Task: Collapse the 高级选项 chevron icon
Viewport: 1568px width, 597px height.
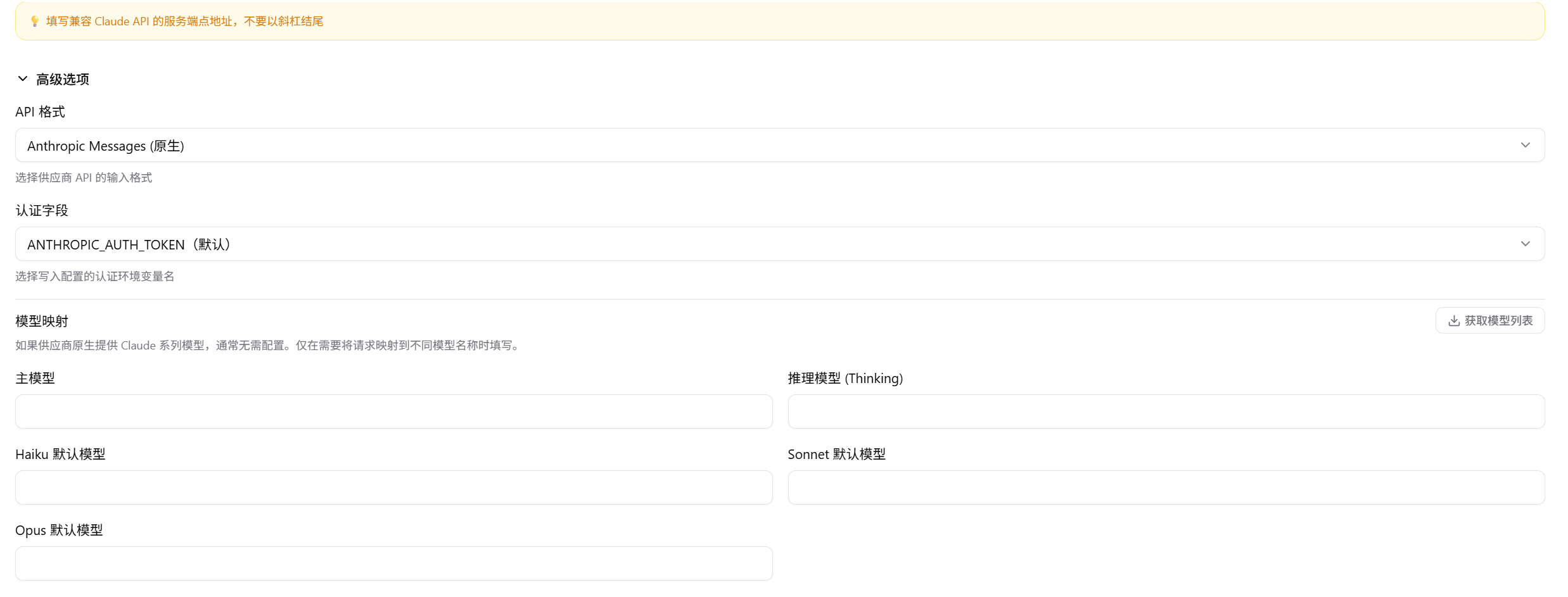Action: (23, 79)
